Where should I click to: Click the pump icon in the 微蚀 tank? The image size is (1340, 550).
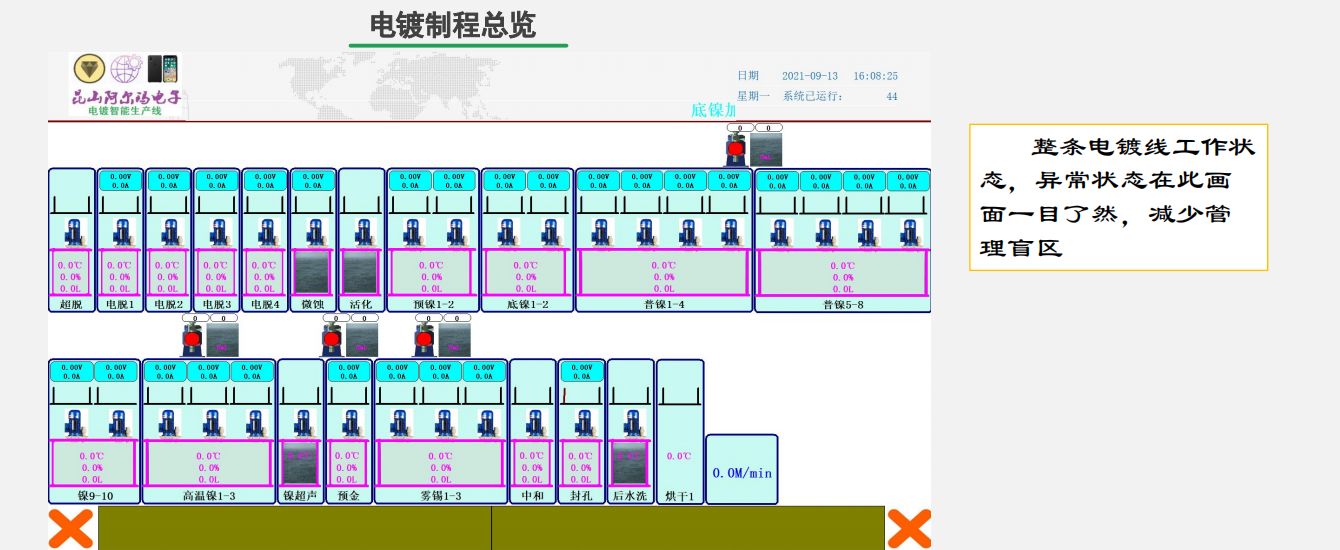pos(313,231)
